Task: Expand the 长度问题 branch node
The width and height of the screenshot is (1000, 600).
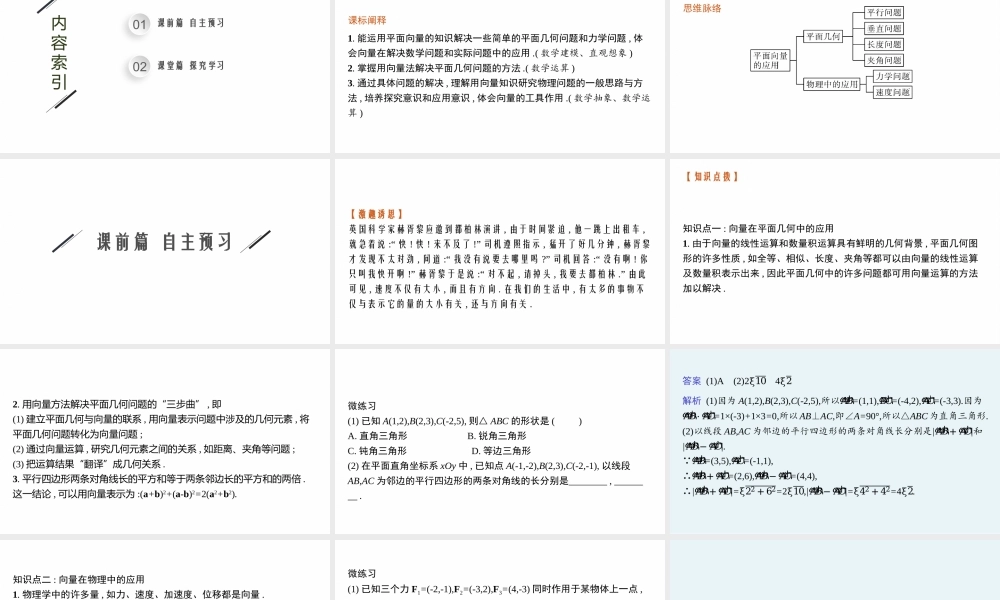Action: [884, 45]
